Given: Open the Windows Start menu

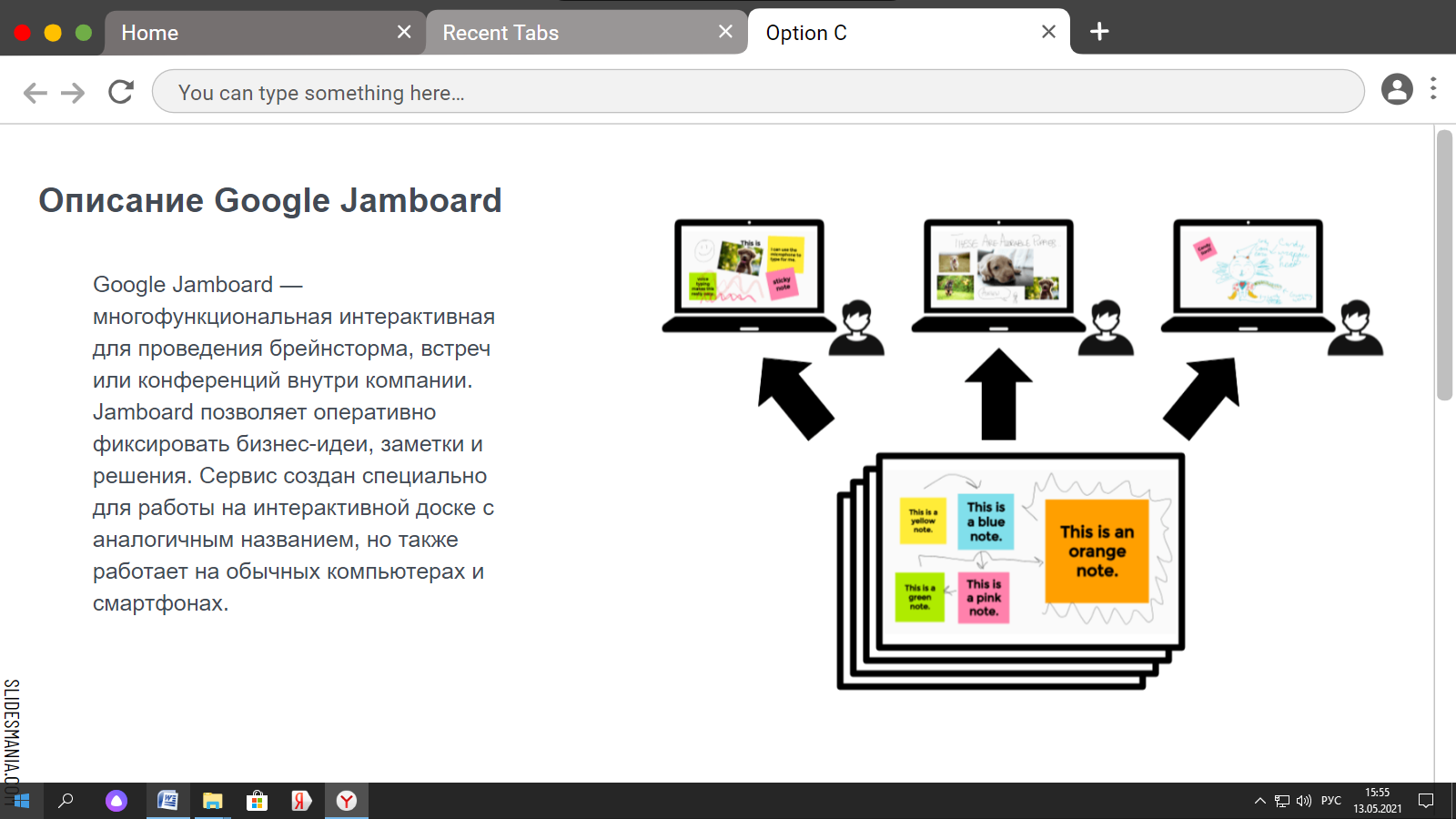Looking at the screenshot, I should pos(21,801).
